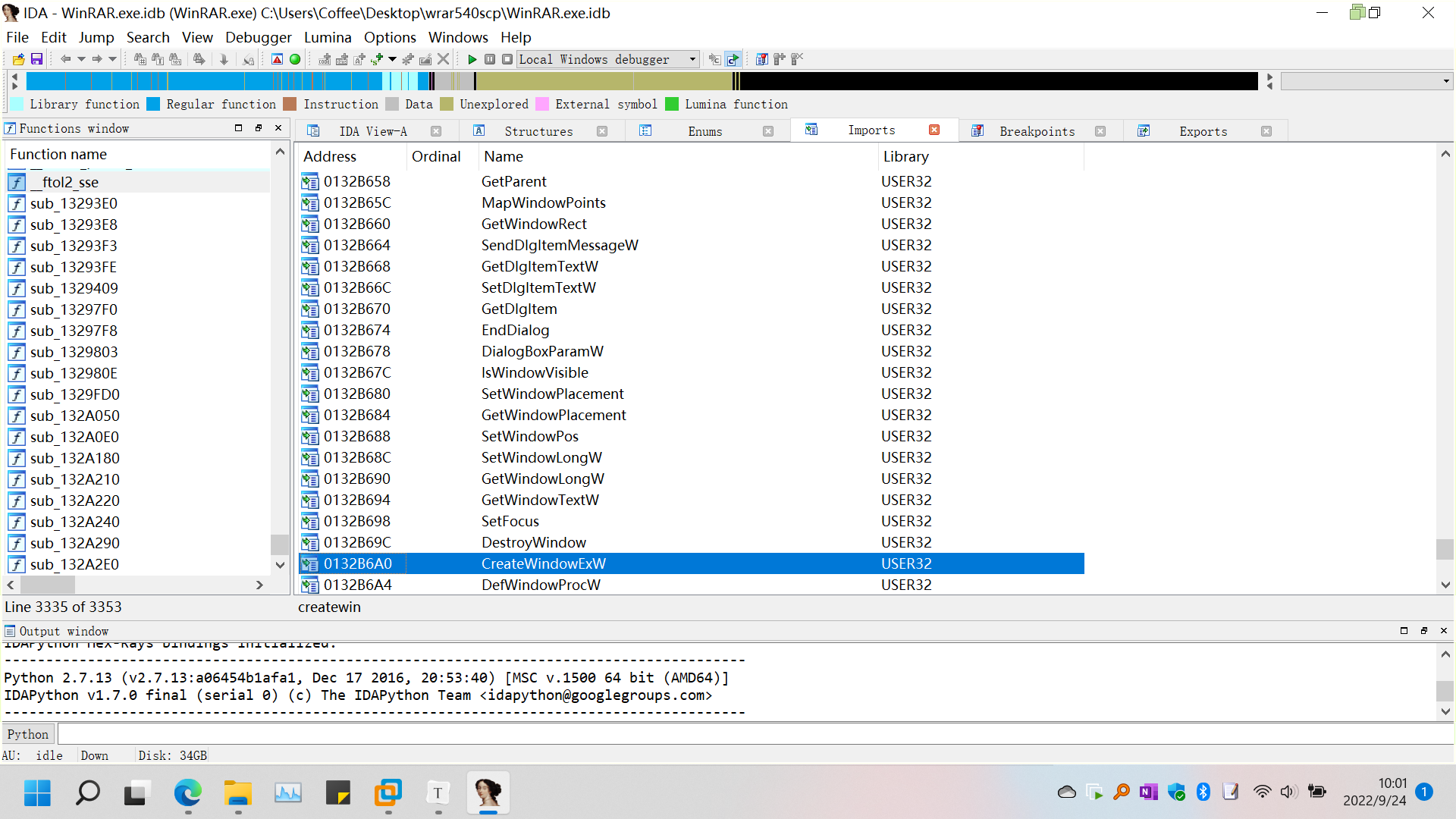
Task: Close the Functions window panel
Action: coord(278,128)
